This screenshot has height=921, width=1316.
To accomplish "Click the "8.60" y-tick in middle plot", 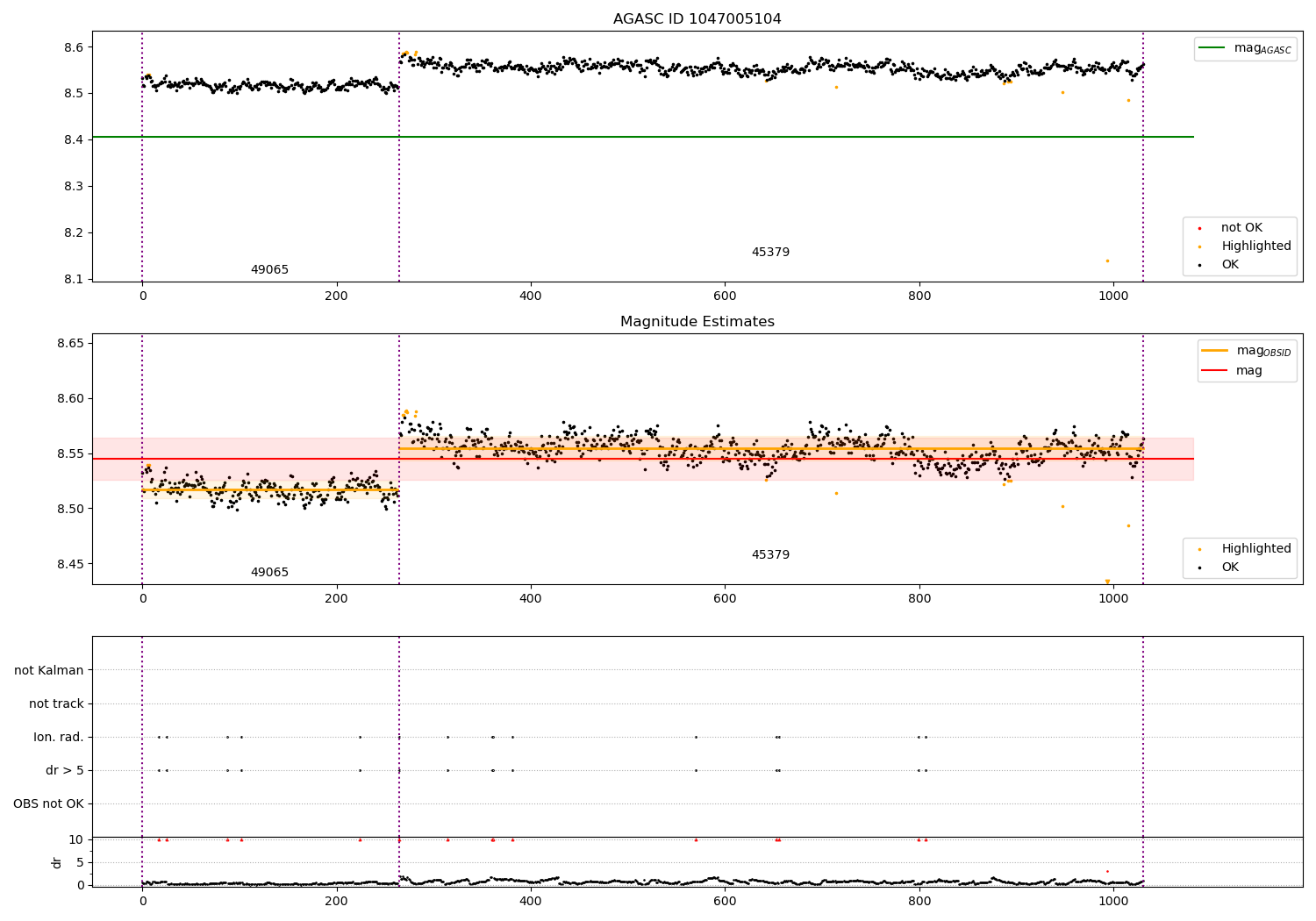I will click(x=71, y=398).
